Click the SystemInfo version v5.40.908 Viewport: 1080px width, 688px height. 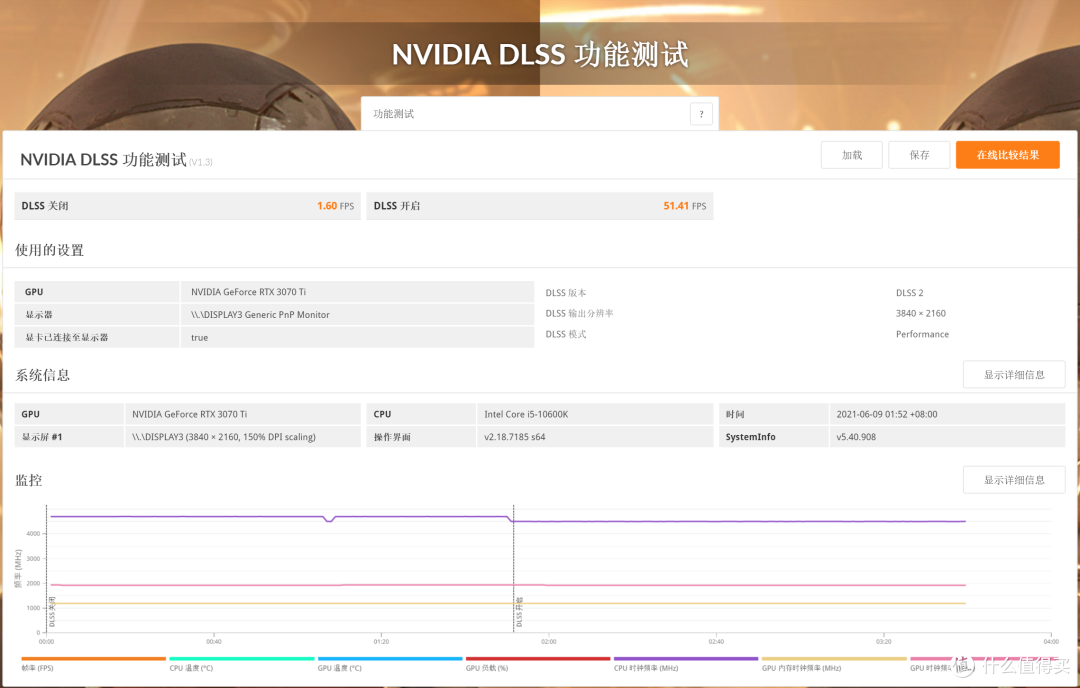(856, 437)
